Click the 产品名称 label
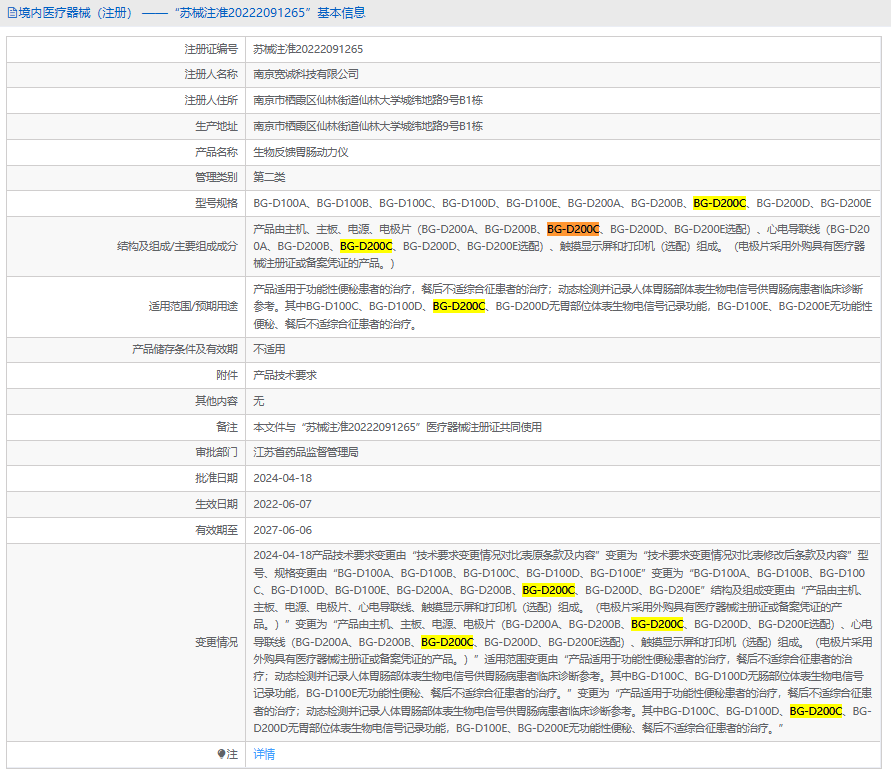This screenshot has width=891, height=773. coord(216,152)
